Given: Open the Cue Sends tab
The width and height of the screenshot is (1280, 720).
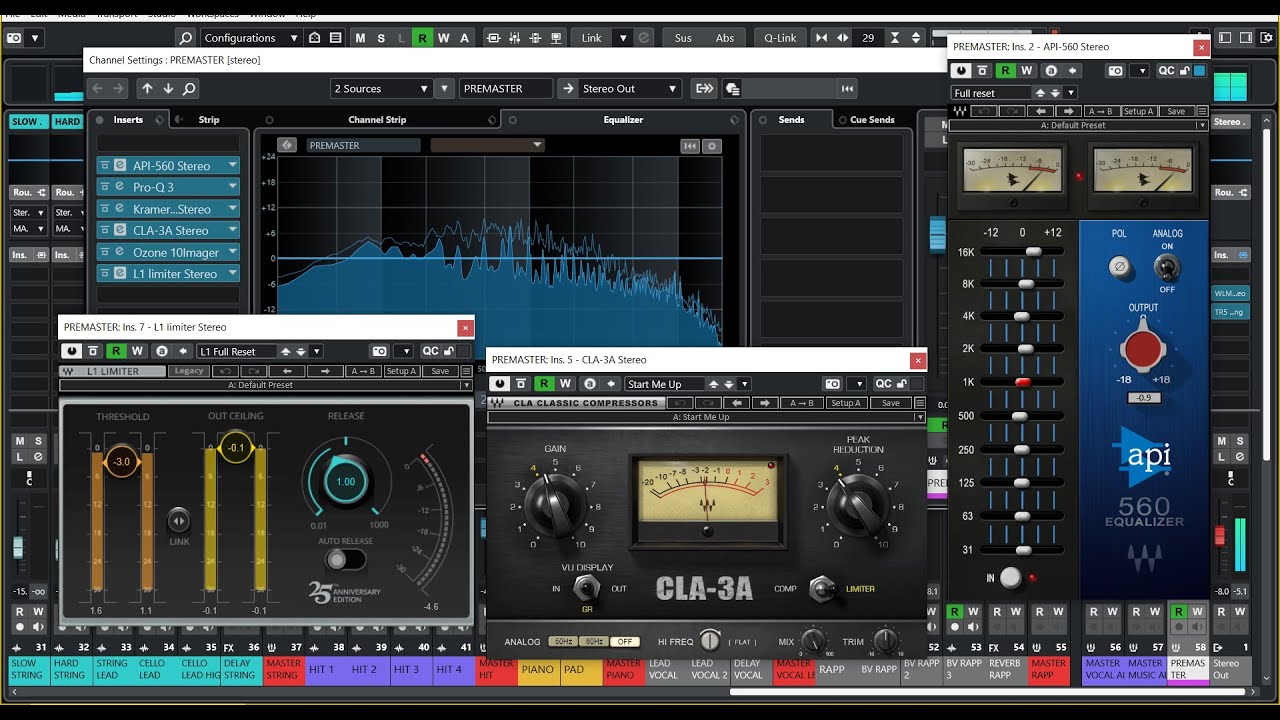Looking at the screenshot, I should pyautogui.click(x=872, y=119).
